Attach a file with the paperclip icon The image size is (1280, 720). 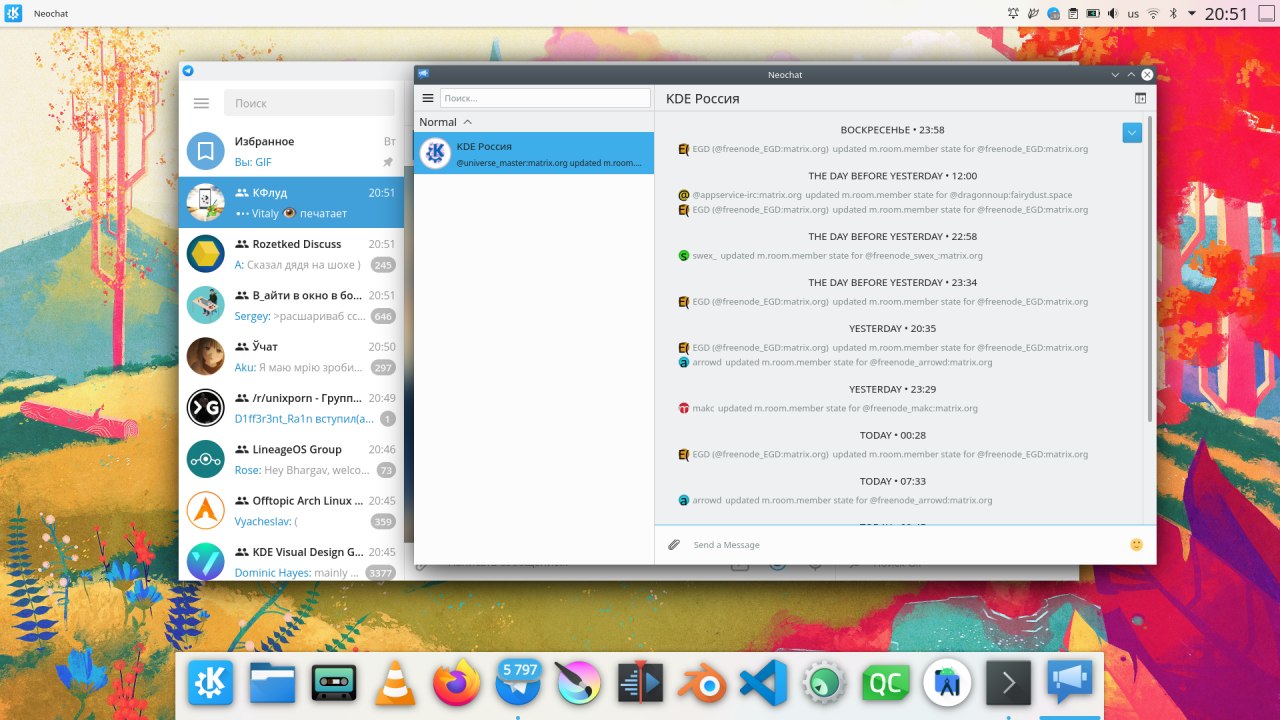674,545
